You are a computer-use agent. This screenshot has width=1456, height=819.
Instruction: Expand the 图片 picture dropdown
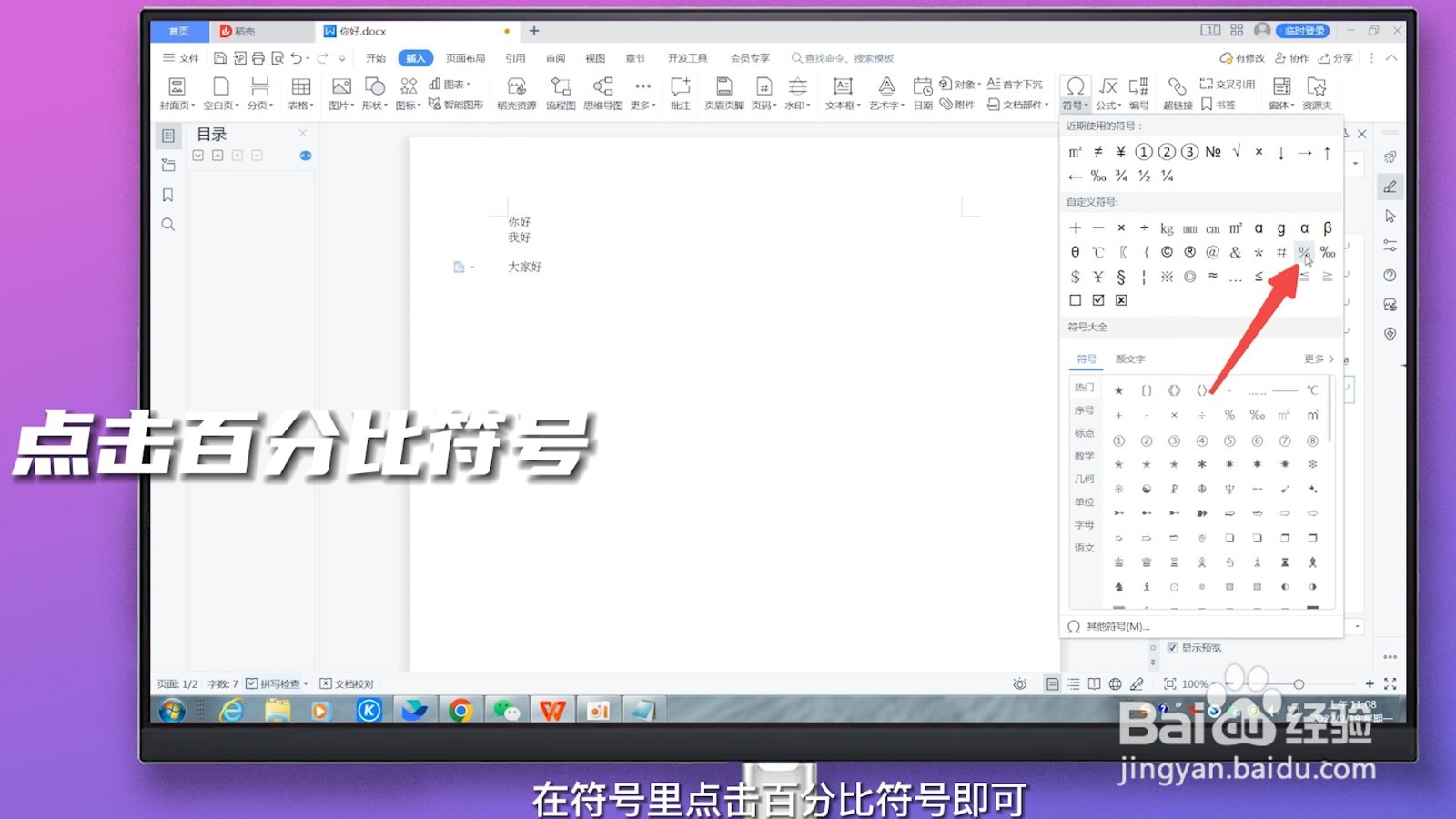(x=341, y=105)
